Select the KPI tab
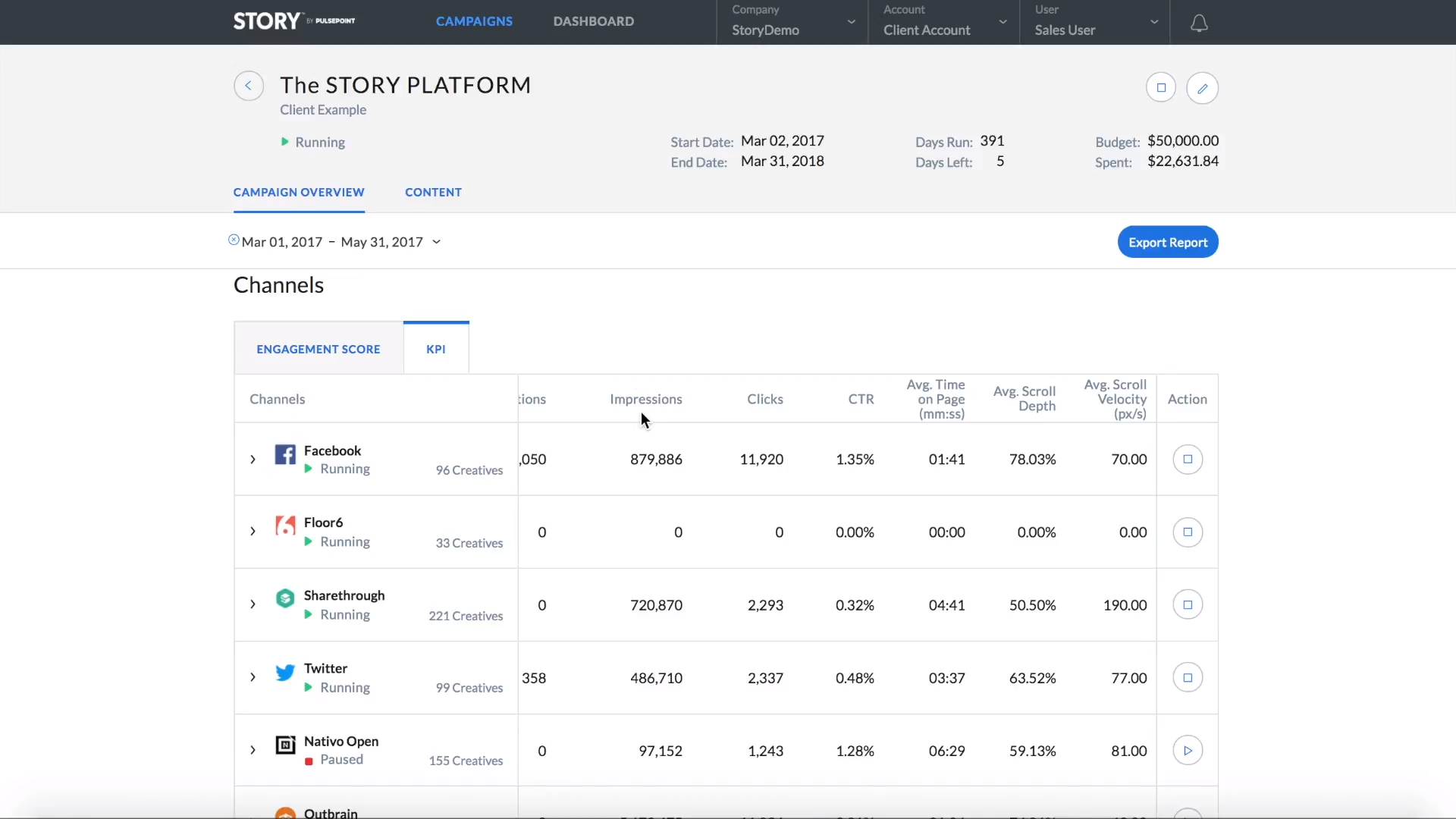The image size is (1456, 819). pos(436,349)
